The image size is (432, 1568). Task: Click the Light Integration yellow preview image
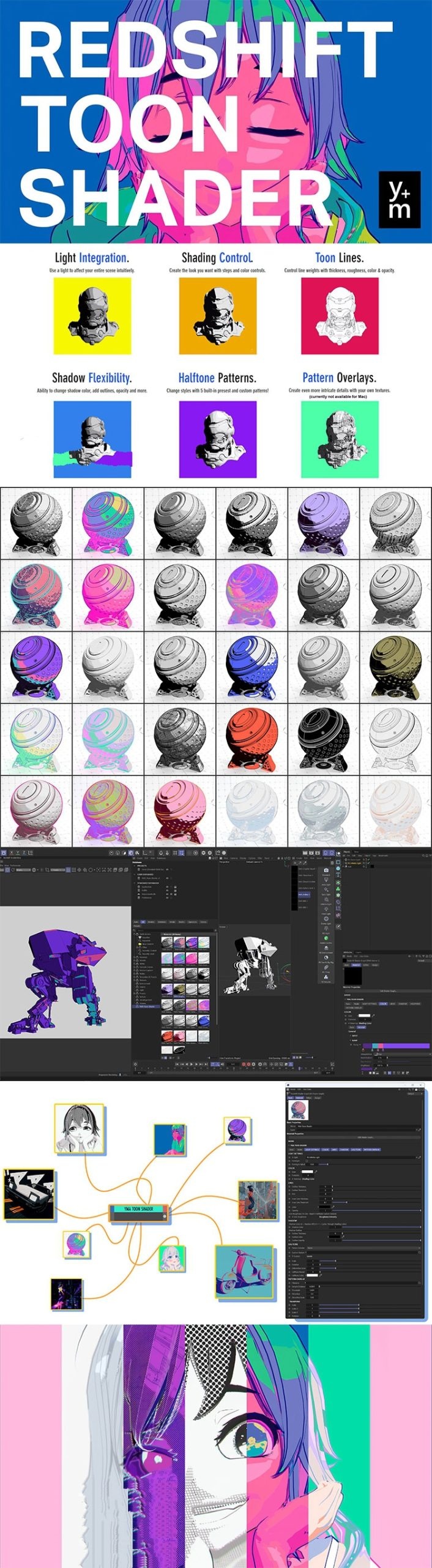point(92,316)
